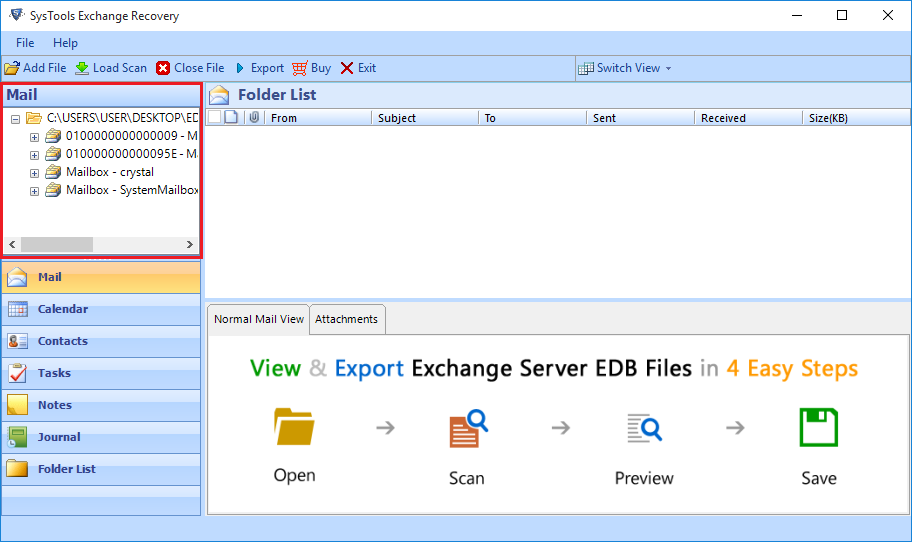Click the Contacts card icon in sidebar

coord(17,341)
